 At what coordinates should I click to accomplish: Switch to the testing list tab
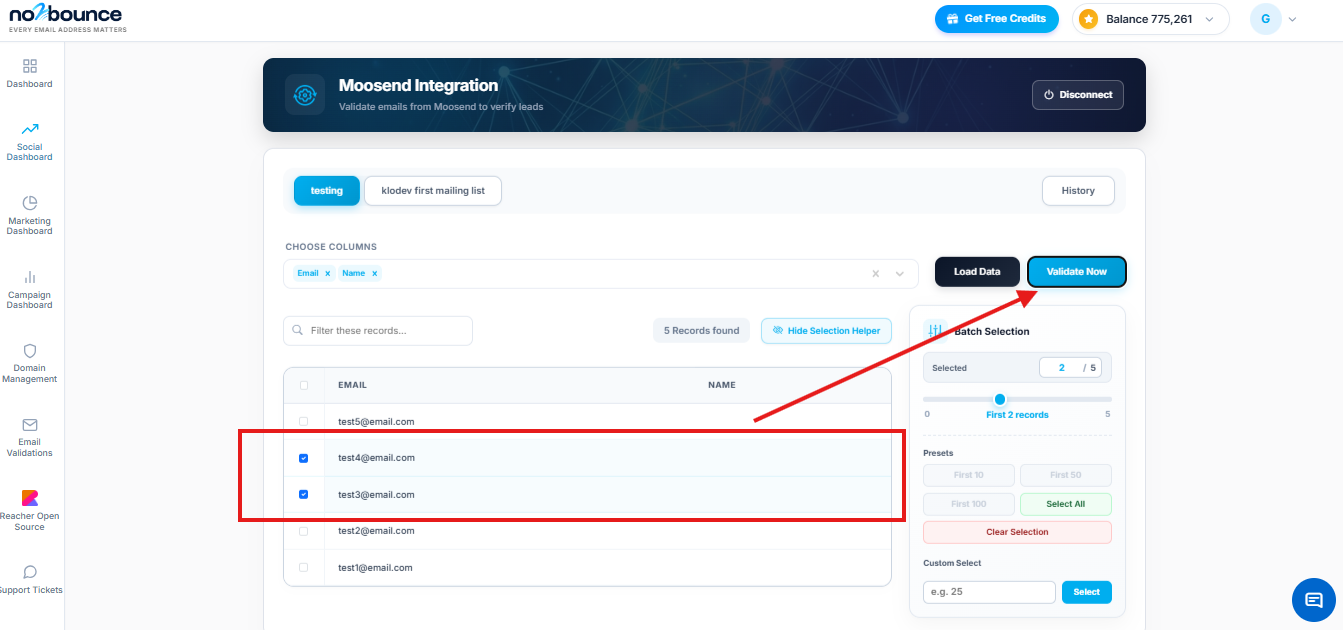327,191
